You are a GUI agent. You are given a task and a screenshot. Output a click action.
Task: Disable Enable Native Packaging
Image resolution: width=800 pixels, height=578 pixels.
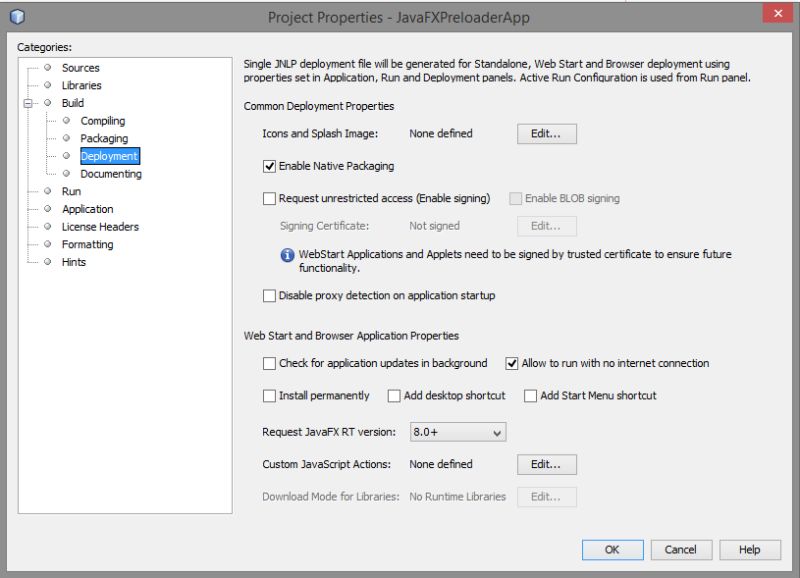[x=267, y=166]
